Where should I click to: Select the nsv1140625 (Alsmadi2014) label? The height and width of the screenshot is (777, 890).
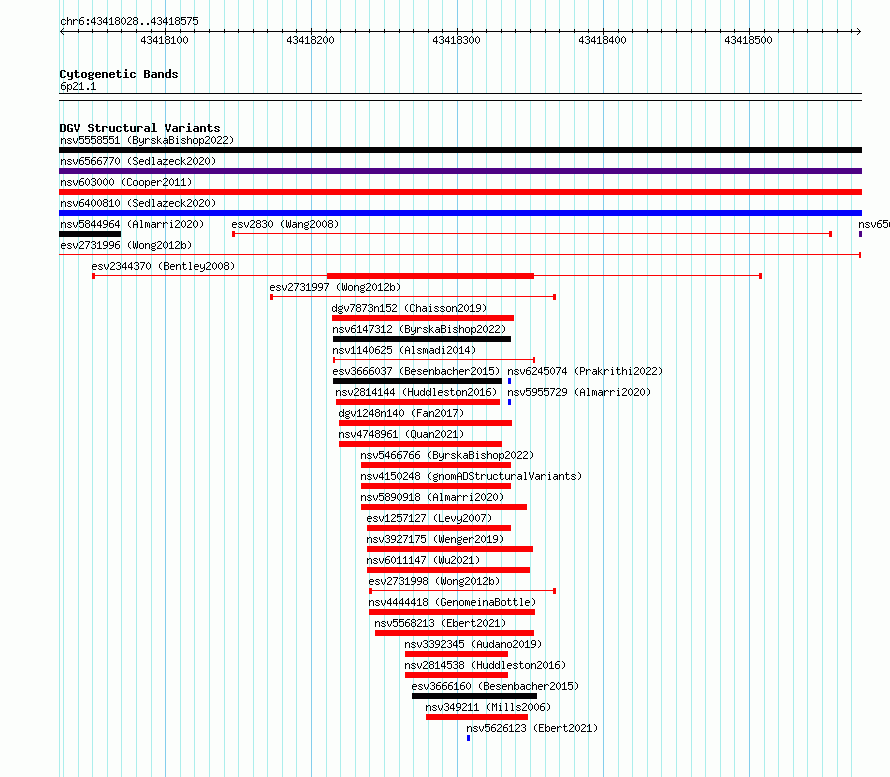tap(404, 350)
